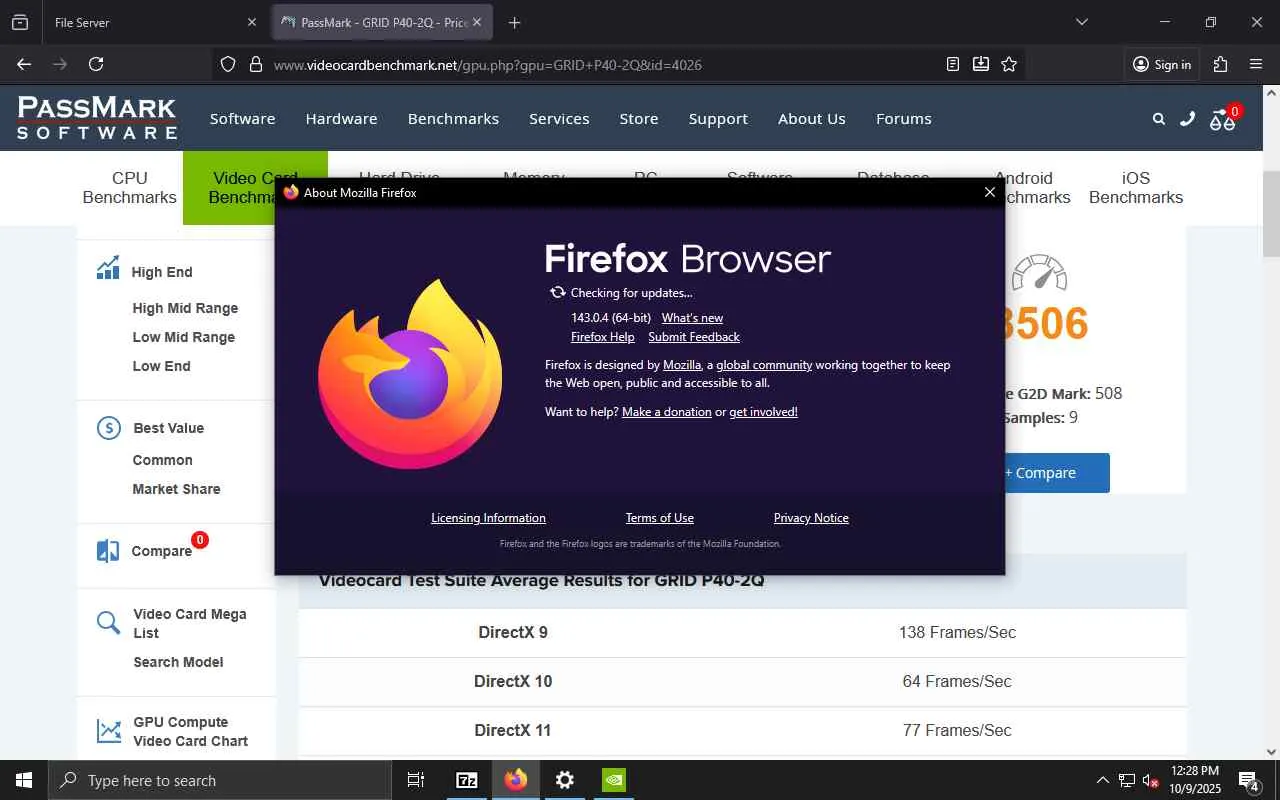Open the Market Share page
Viewport: 1280px width, 800px height.
[176, 489]
